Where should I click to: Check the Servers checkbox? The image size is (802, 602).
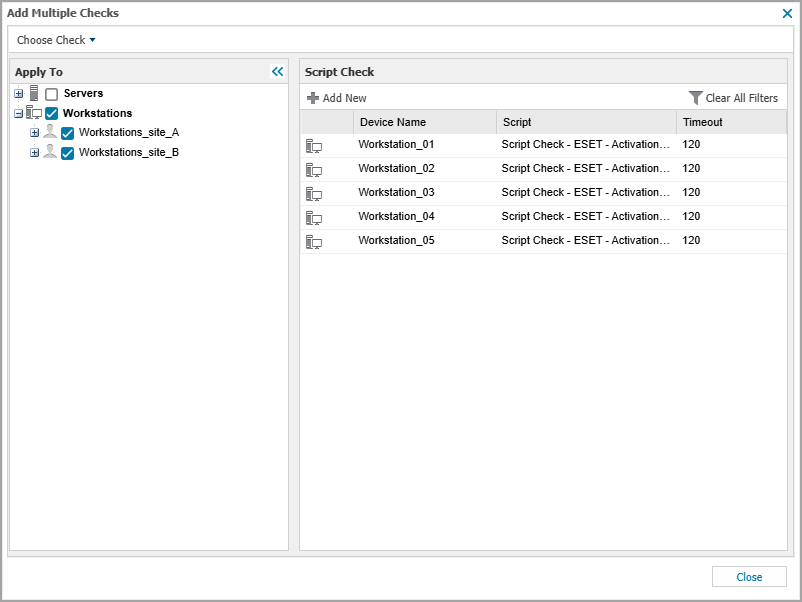click(52, 94)
